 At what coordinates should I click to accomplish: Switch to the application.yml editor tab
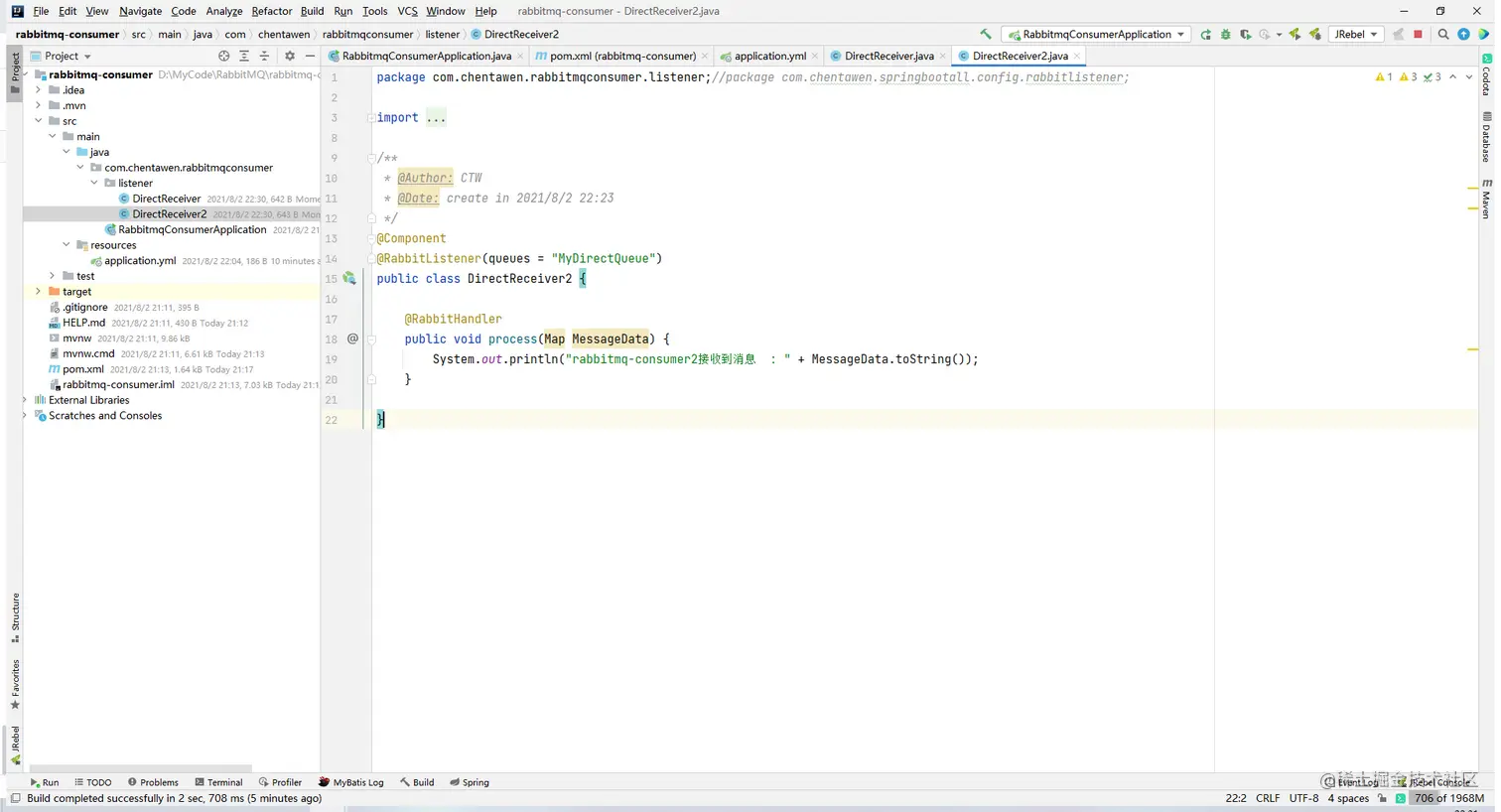coord(769,57)
